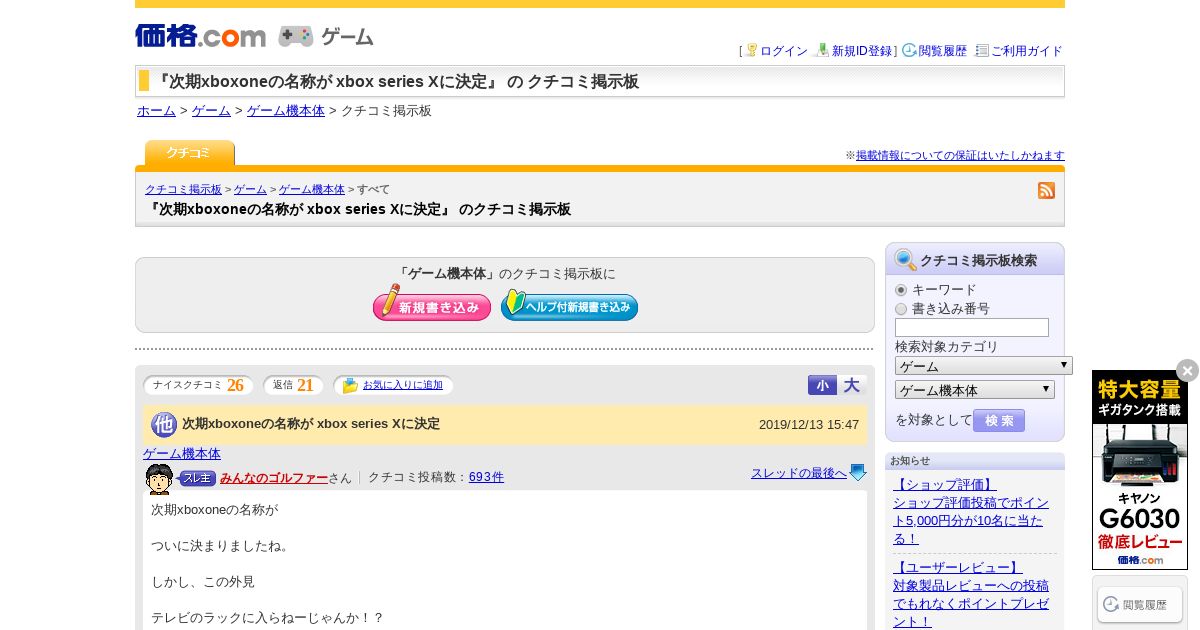Click post line テレビのラックに入らねーじゃんか！？

[268, 618]
